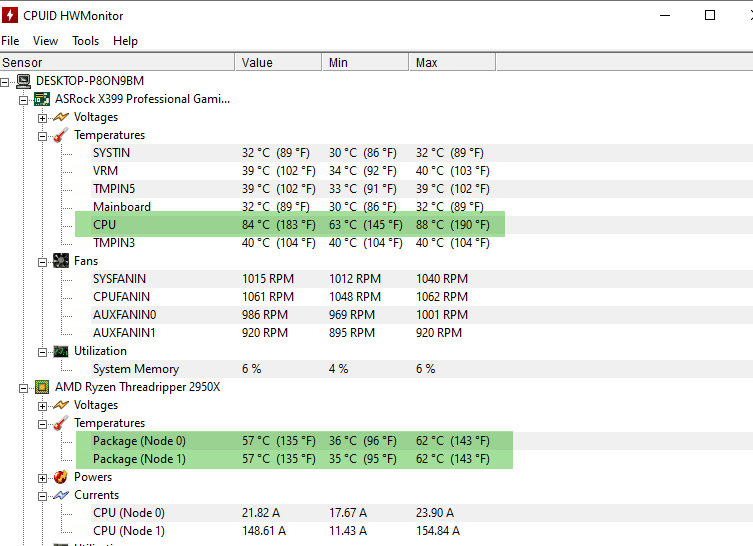This screenshot has width=753, height=546.
Task: Click the 21.82 A current value
Action: (261, 513)
